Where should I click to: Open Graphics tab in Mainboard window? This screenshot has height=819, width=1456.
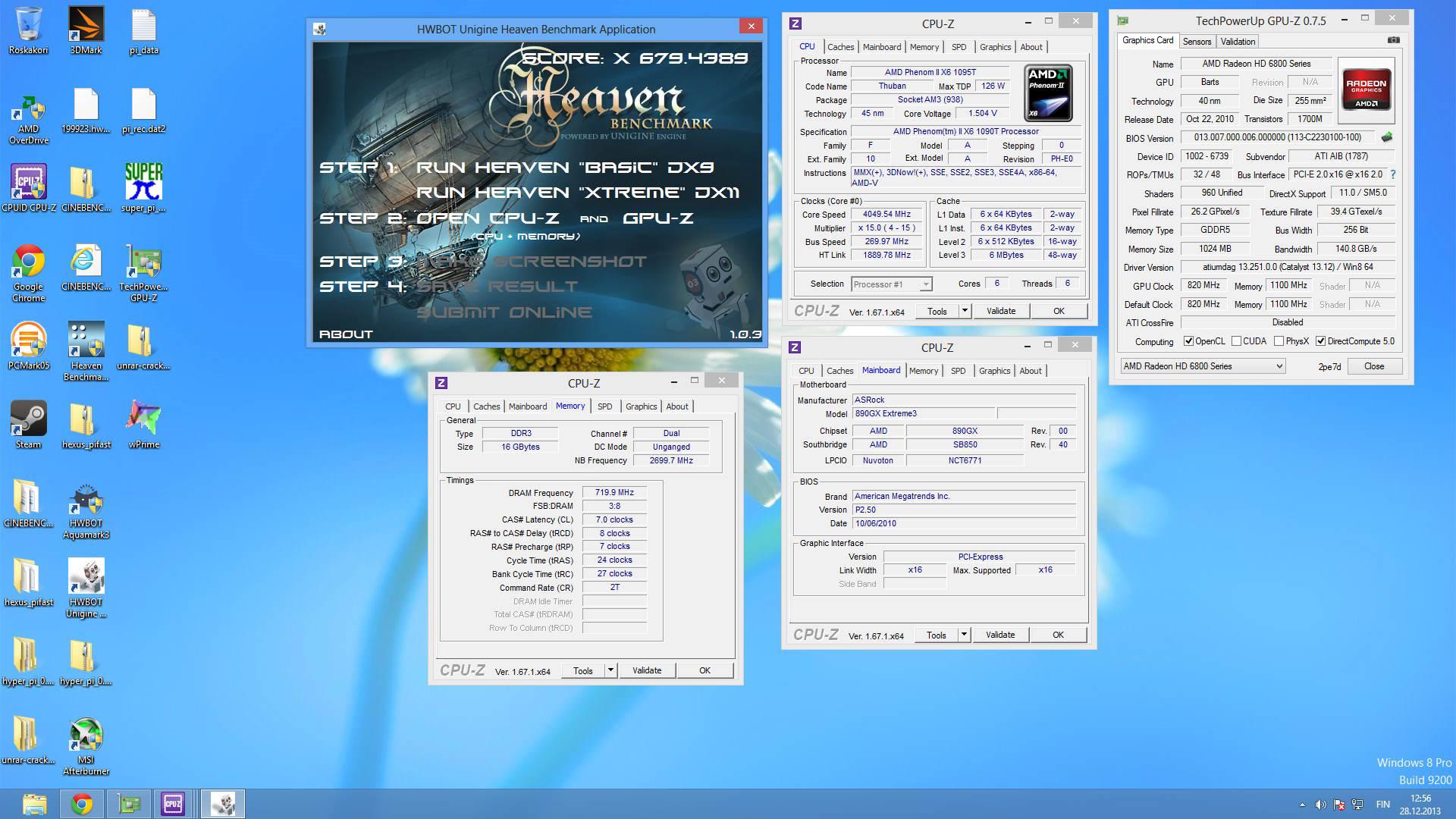click(994, 371)
